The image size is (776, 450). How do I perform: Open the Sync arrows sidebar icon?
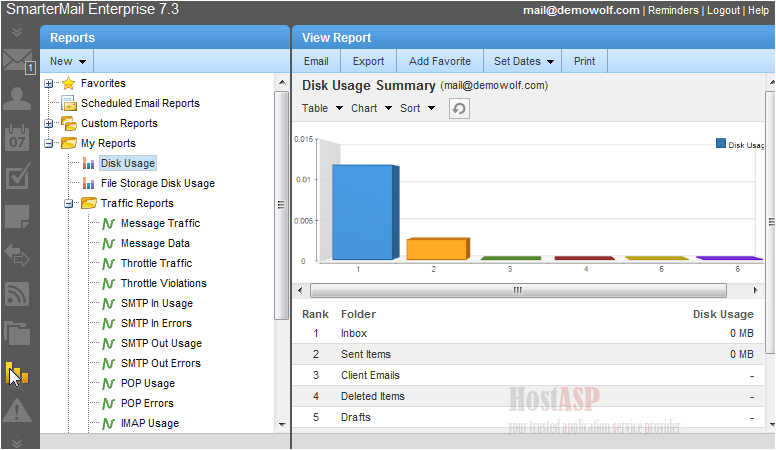[17, 255]
